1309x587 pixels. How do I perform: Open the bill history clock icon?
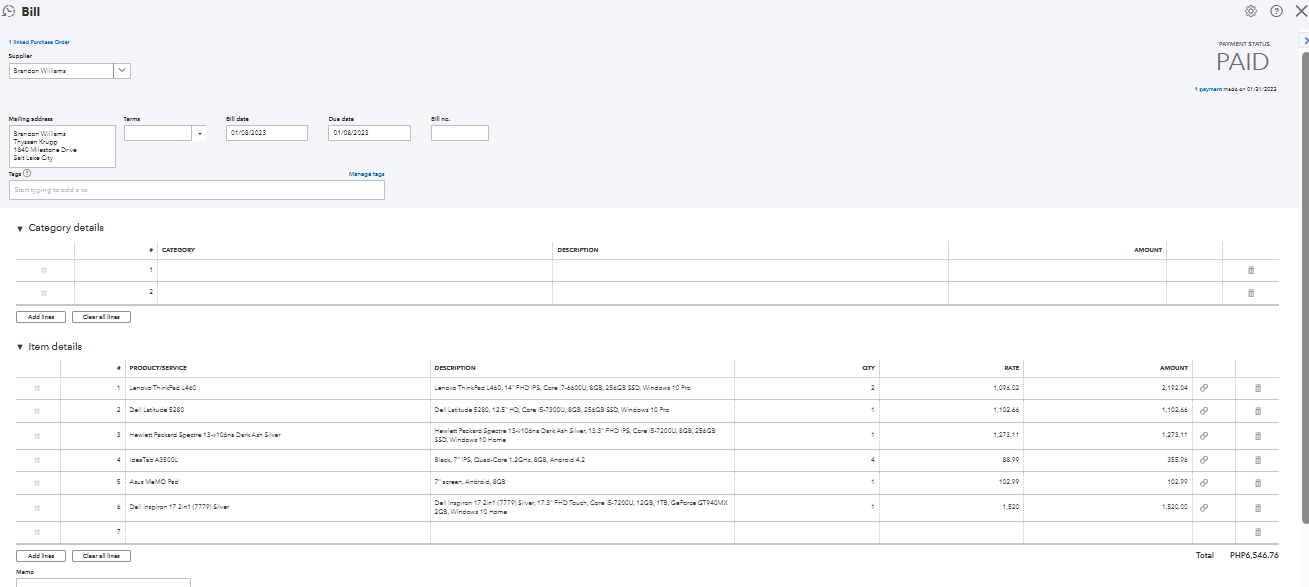tap(9, 11)
